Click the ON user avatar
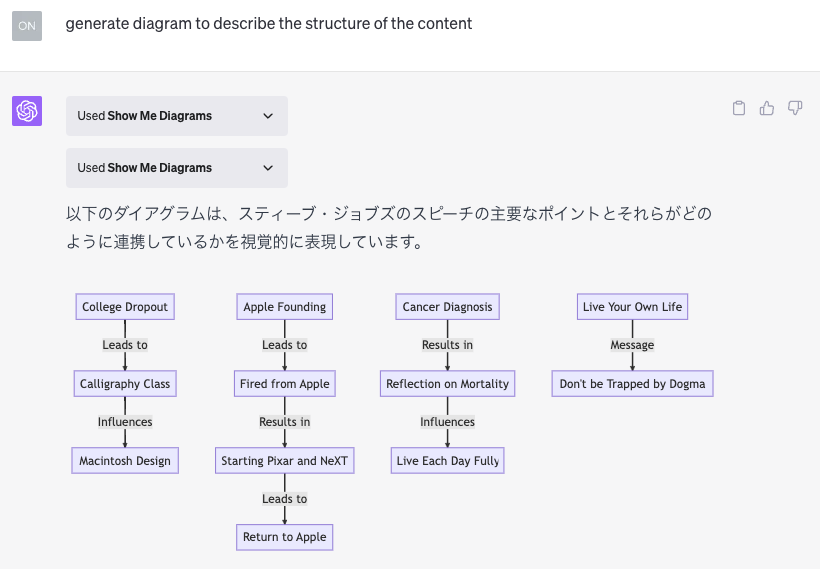The height and width of the screenshot is (569, 820). click(x=27, y=25)
